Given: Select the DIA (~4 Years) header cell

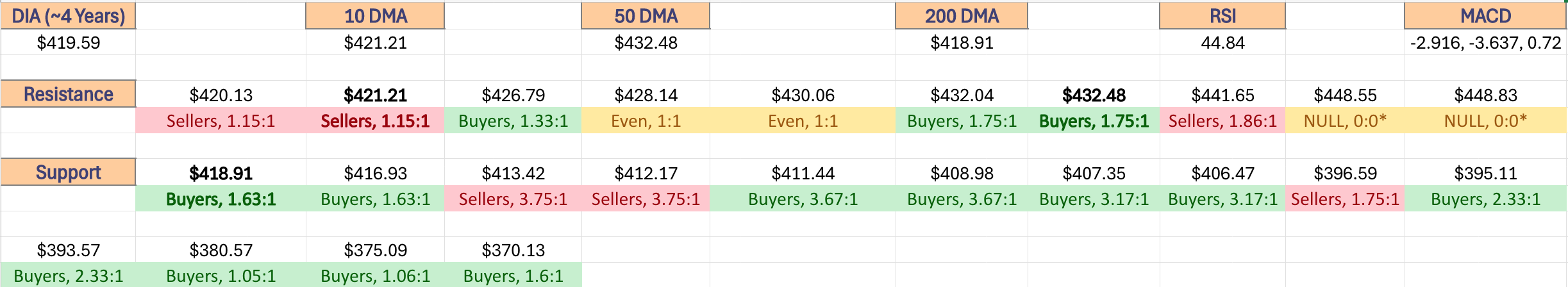Looking at the screenshot, I should click(x=68, y=16).
